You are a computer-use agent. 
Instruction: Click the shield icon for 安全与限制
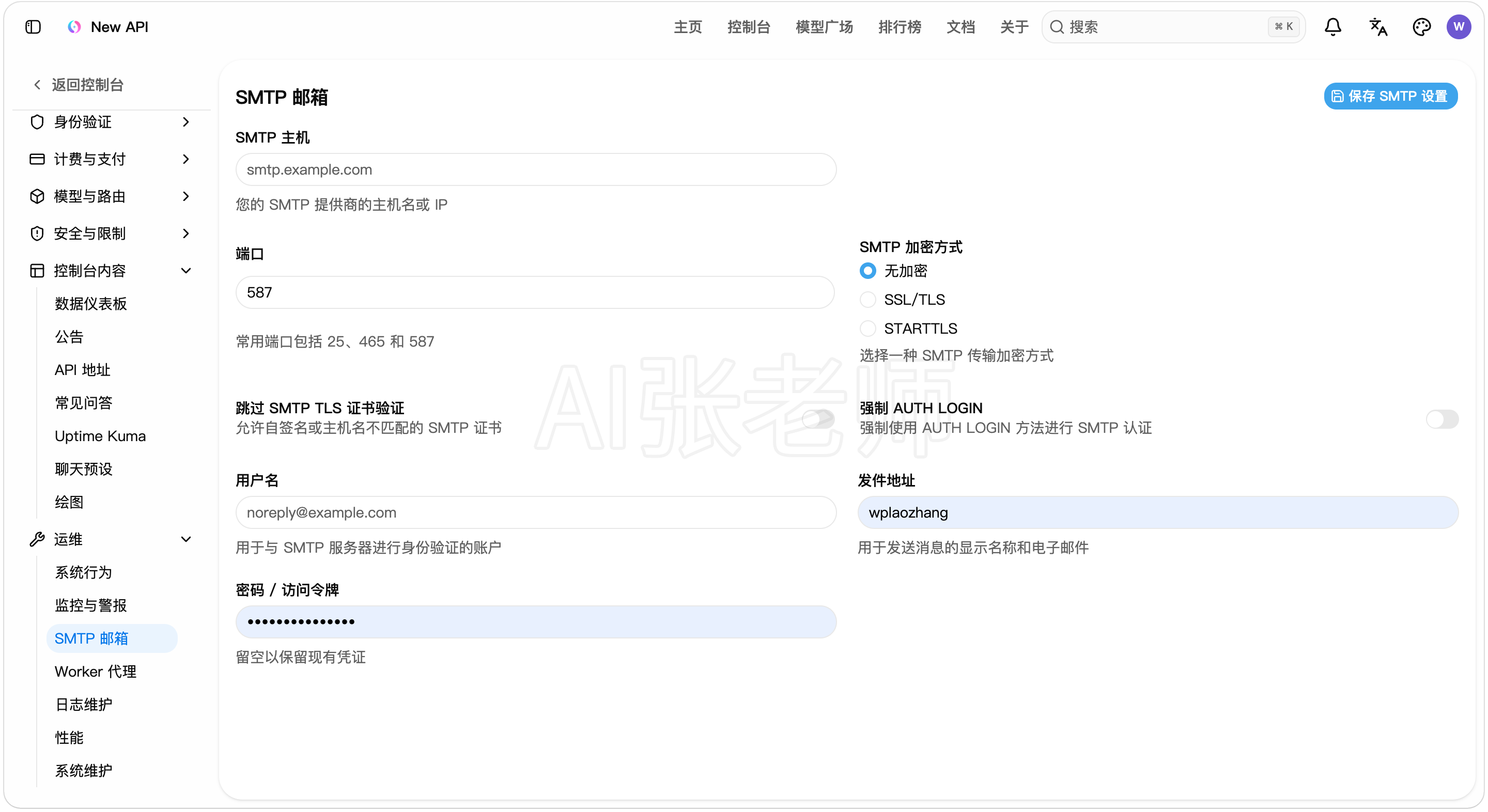[x=37, y=233]
